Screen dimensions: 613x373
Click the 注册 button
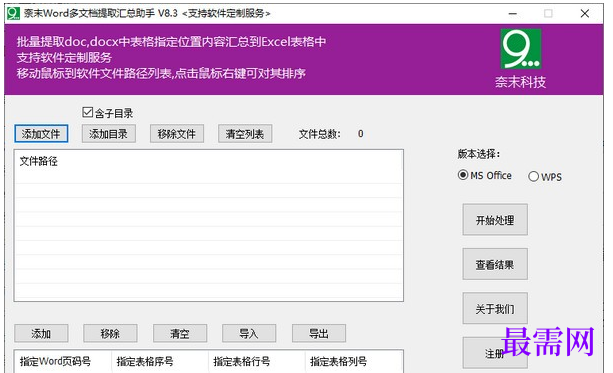click(x=495, y=353)
